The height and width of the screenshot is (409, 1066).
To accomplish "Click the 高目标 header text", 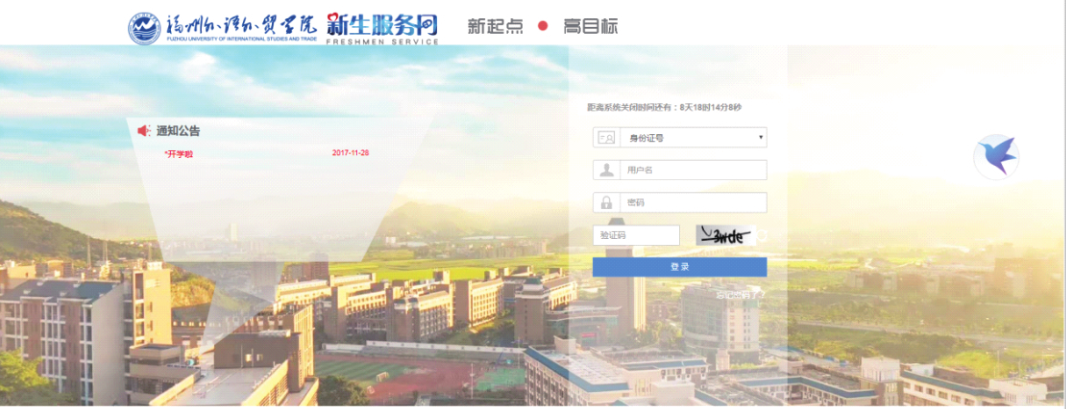I will click(x=590, y=26).
